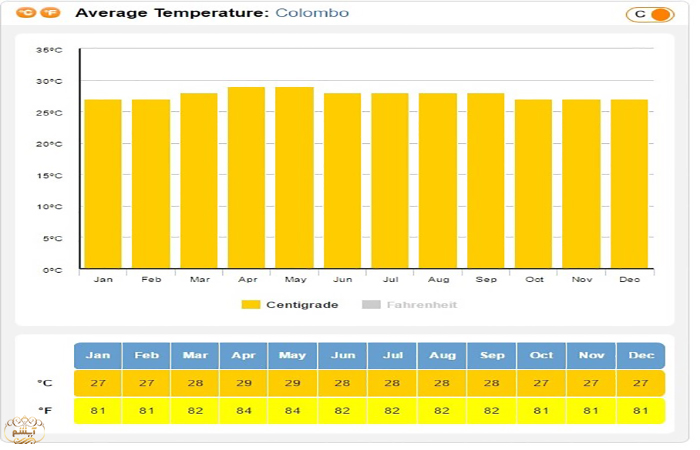
Task: Click the Jan column header in table
Action: click(98, 356)
